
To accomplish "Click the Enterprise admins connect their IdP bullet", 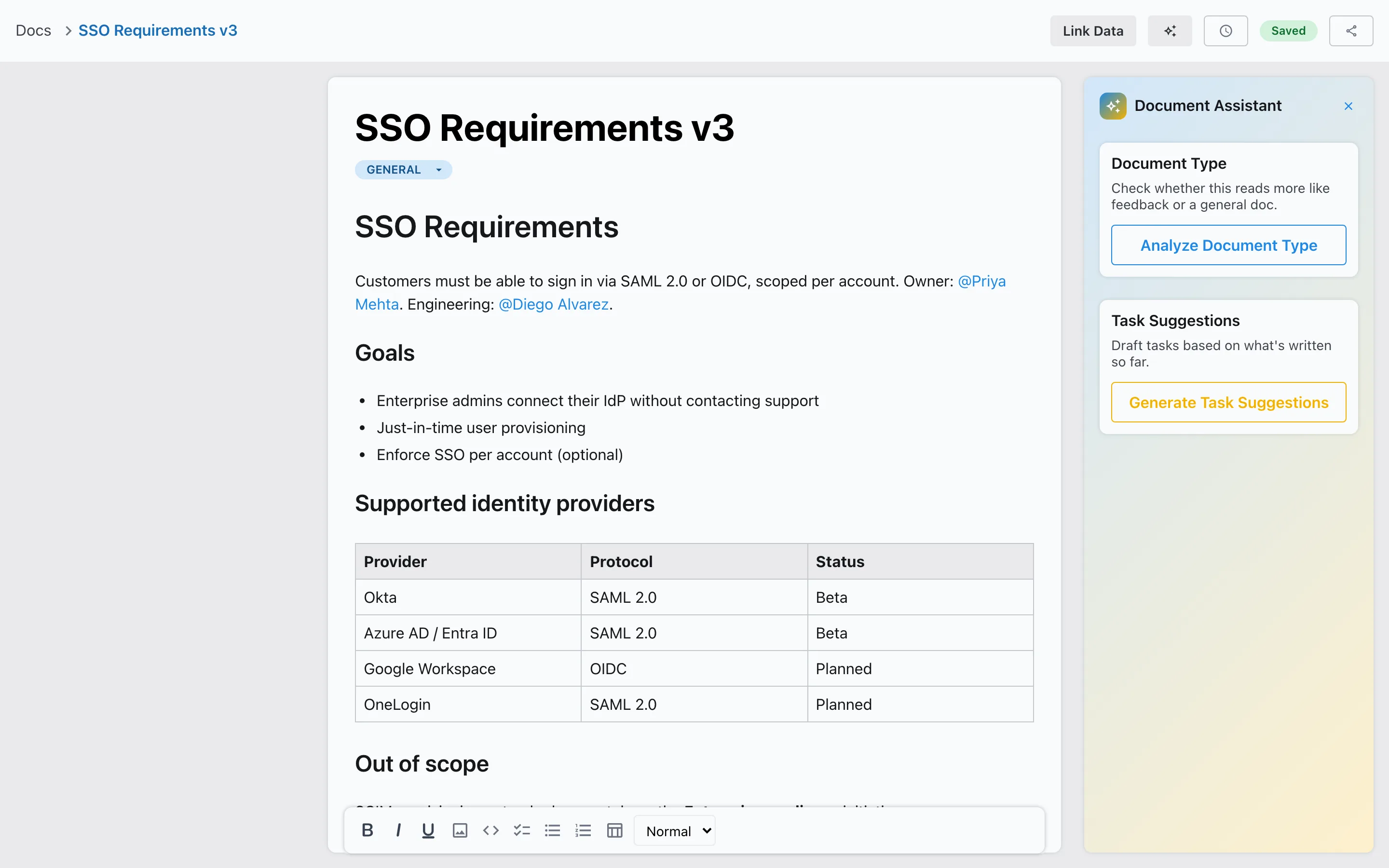I will click(x=598, y=401).
